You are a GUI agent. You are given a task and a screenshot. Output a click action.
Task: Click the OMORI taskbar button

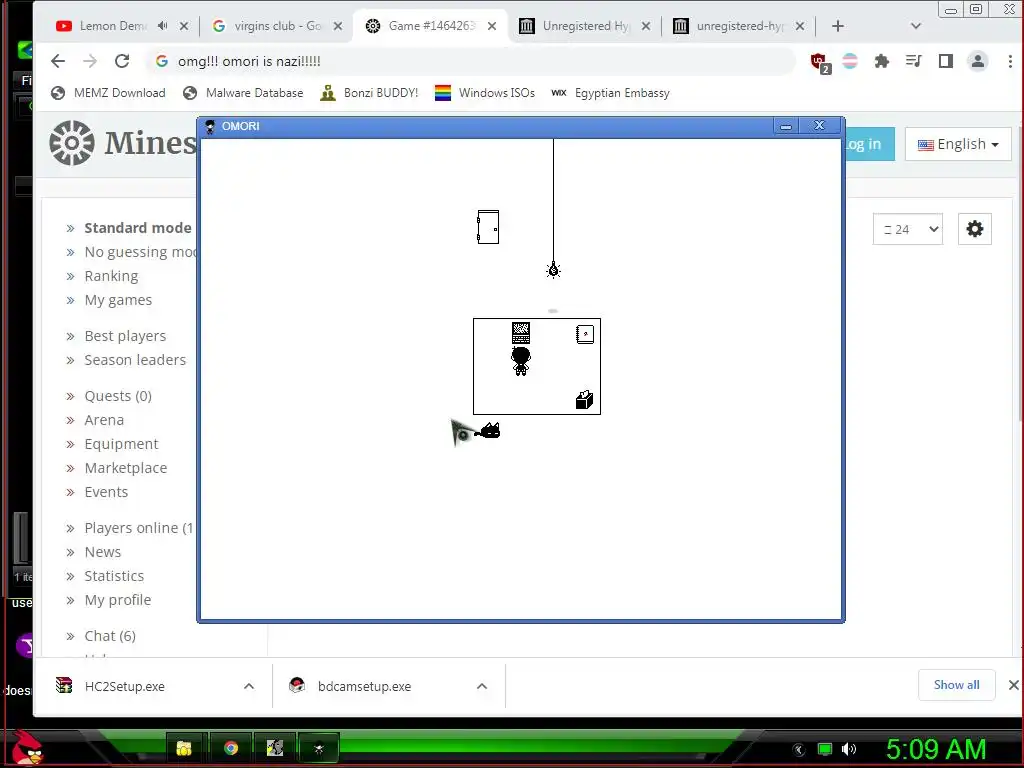click(x=319, y=748)
